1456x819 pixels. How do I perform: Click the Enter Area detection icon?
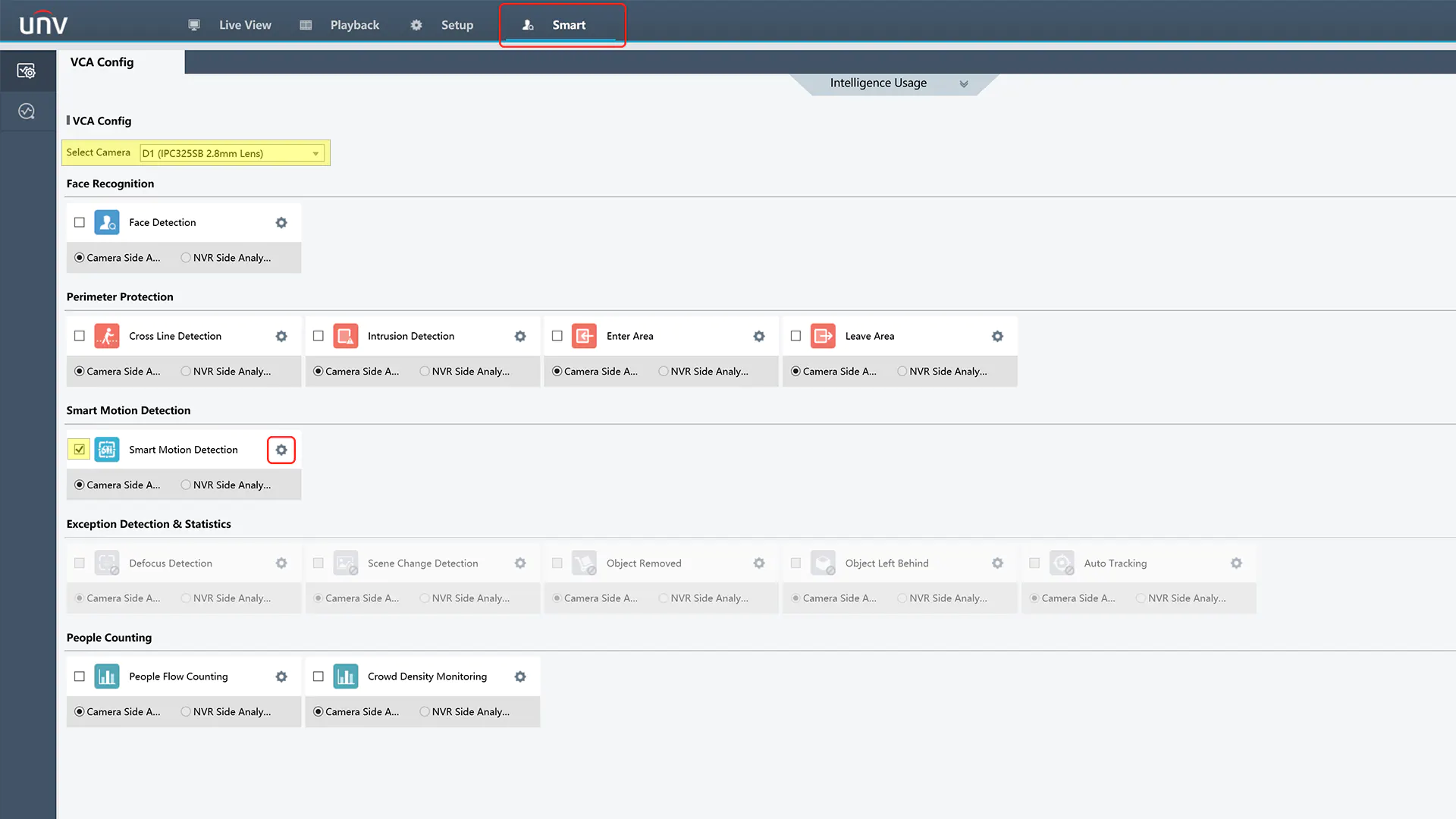[584, 336]
